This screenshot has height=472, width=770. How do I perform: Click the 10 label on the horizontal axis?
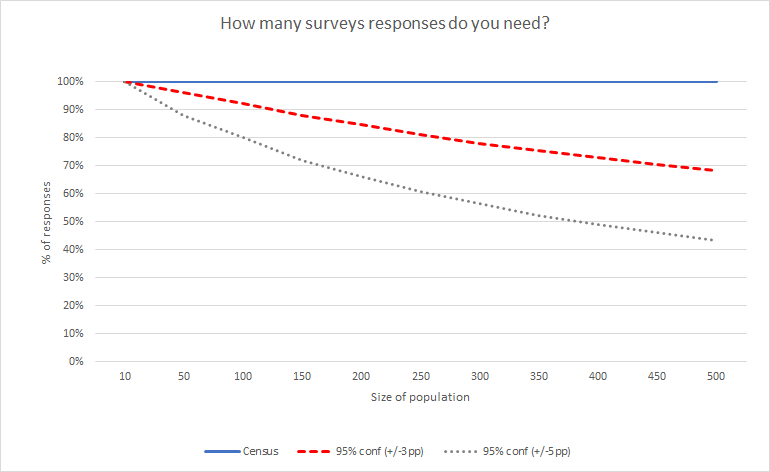125,375
